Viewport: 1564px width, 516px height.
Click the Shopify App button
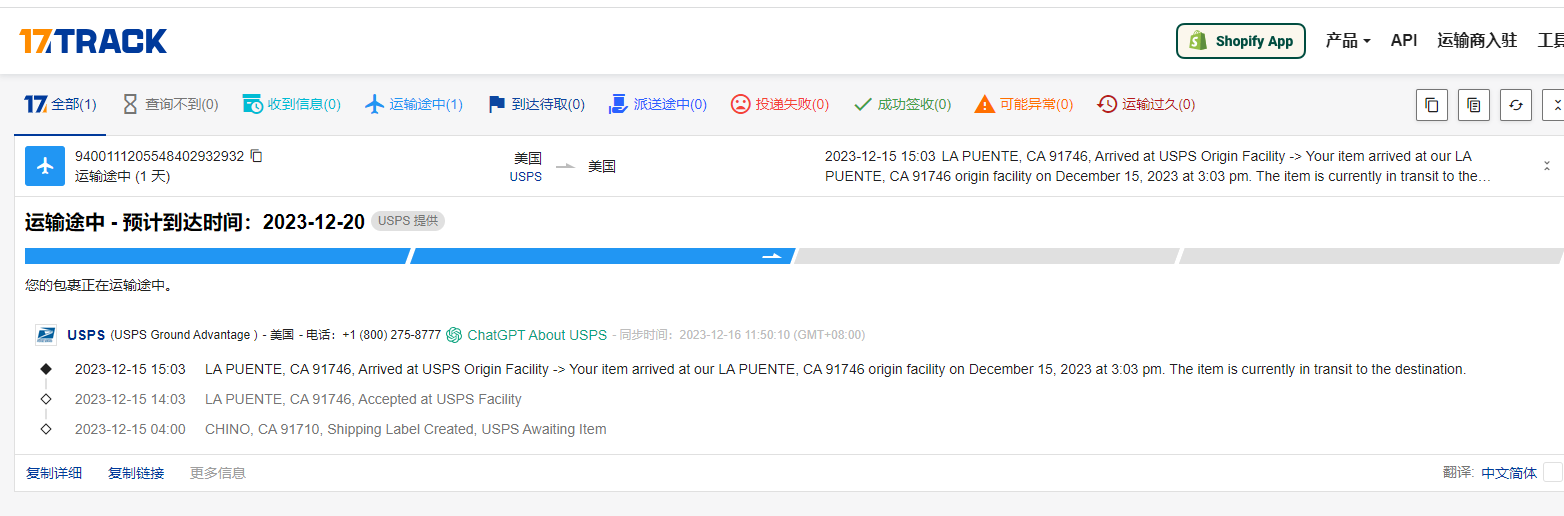[1240, 41]
